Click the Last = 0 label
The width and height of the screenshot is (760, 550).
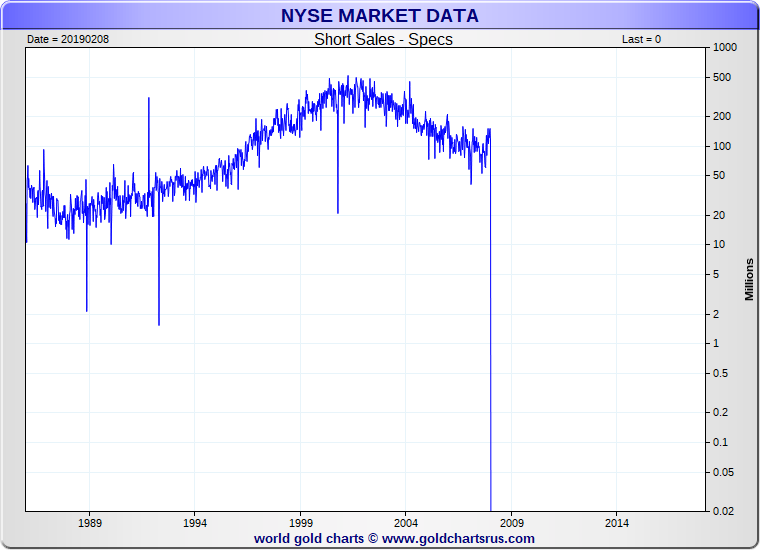[x=641, y=39]
